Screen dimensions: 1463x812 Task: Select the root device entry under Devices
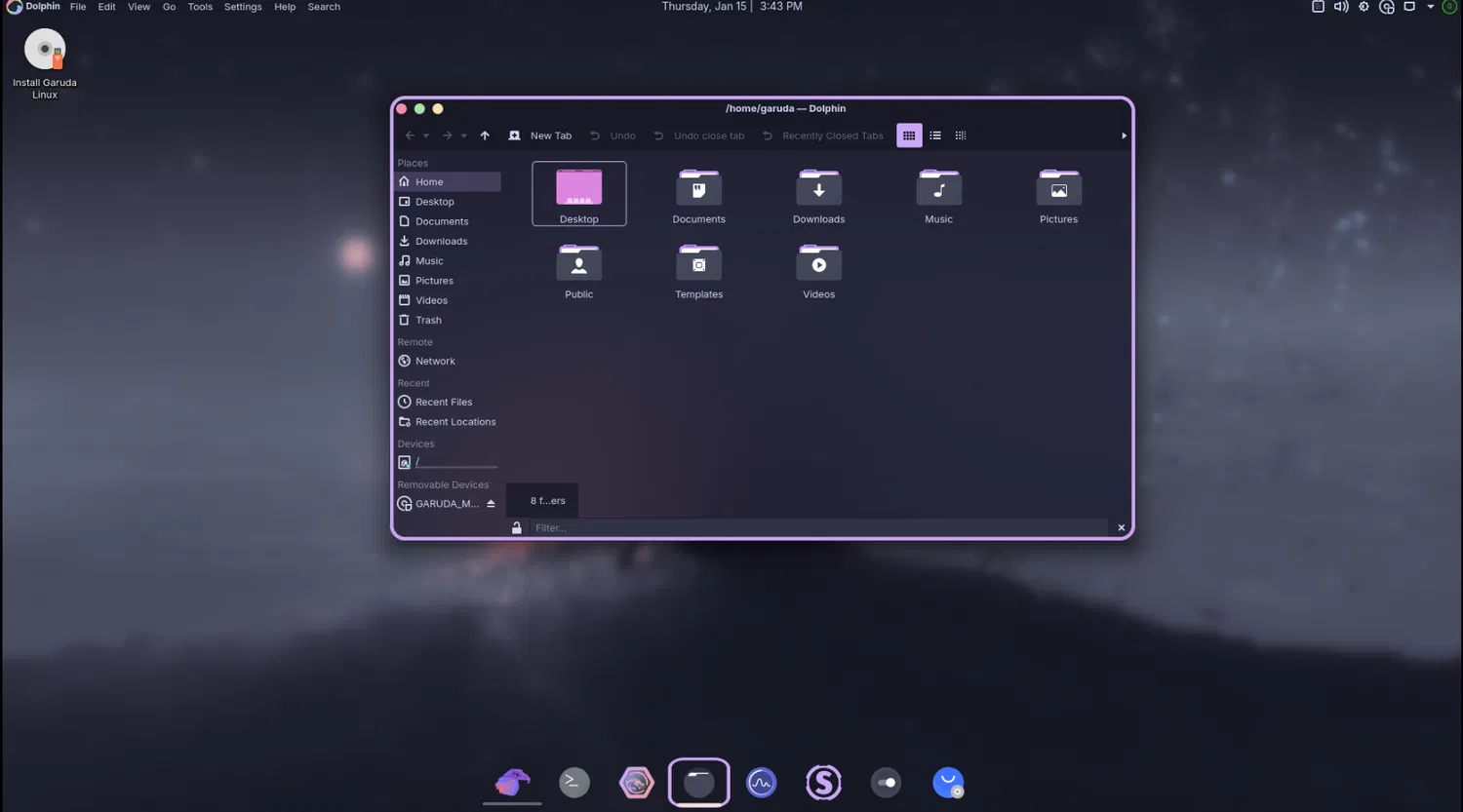[448, 462]
